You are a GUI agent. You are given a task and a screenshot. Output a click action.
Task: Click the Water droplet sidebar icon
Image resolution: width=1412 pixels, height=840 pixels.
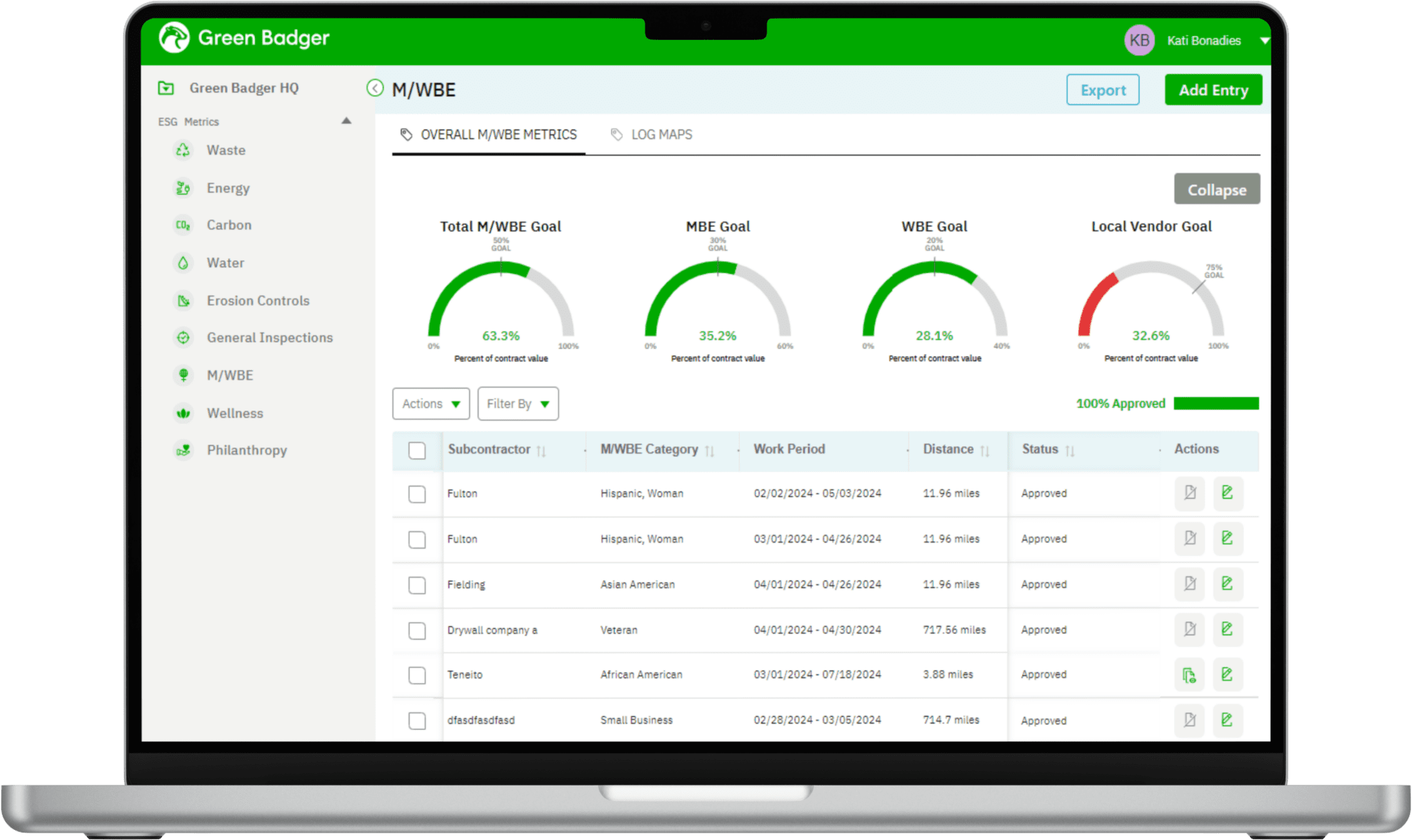[x=183, y=263]
